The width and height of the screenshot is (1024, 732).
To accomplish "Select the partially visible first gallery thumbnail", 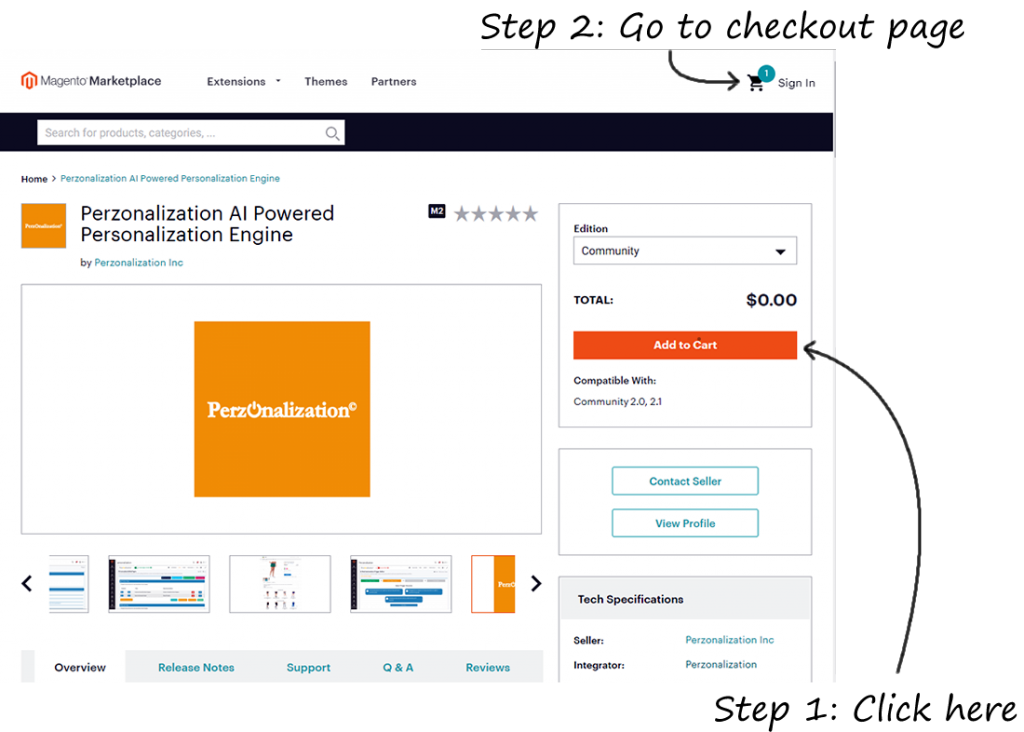I will (69, 584).
